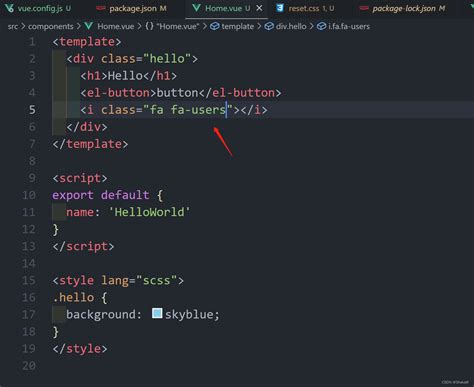474x387 pixels.
Task: Open the components breadcrumb dropdown
Action: [x=51, y=26]
